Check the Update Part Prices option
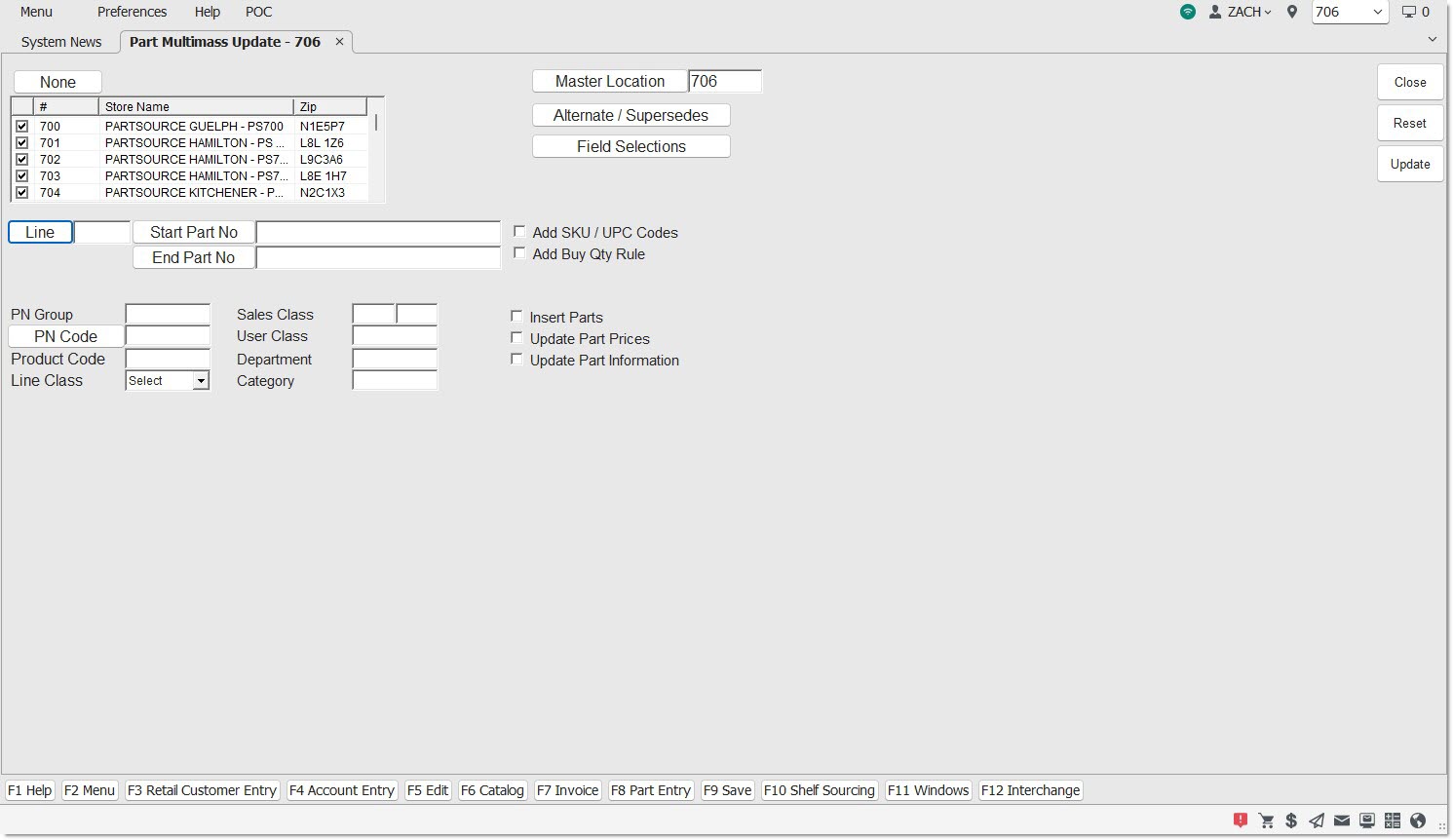 coord(517,338)
